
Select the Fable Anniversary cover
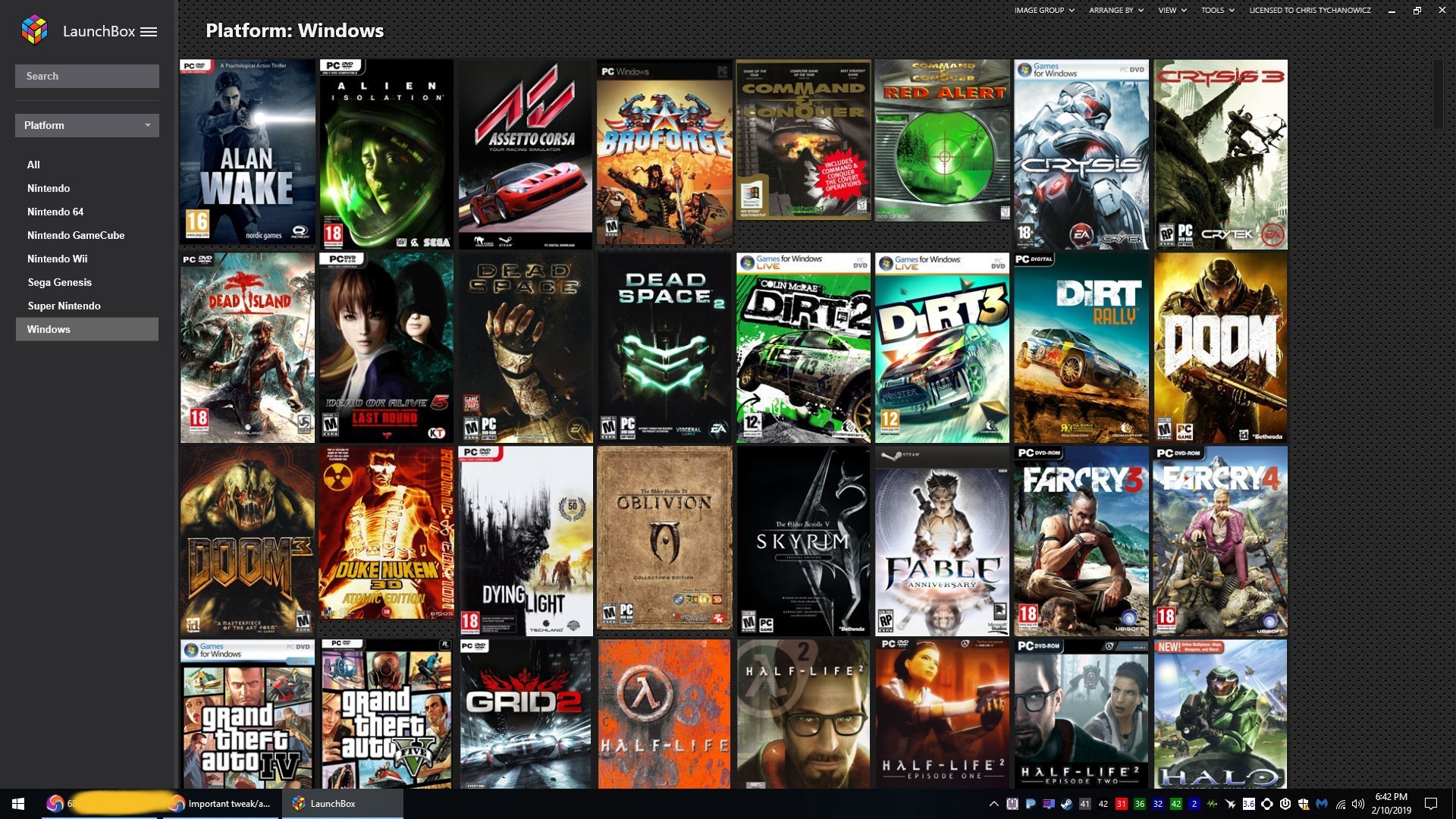coord(942,541)
